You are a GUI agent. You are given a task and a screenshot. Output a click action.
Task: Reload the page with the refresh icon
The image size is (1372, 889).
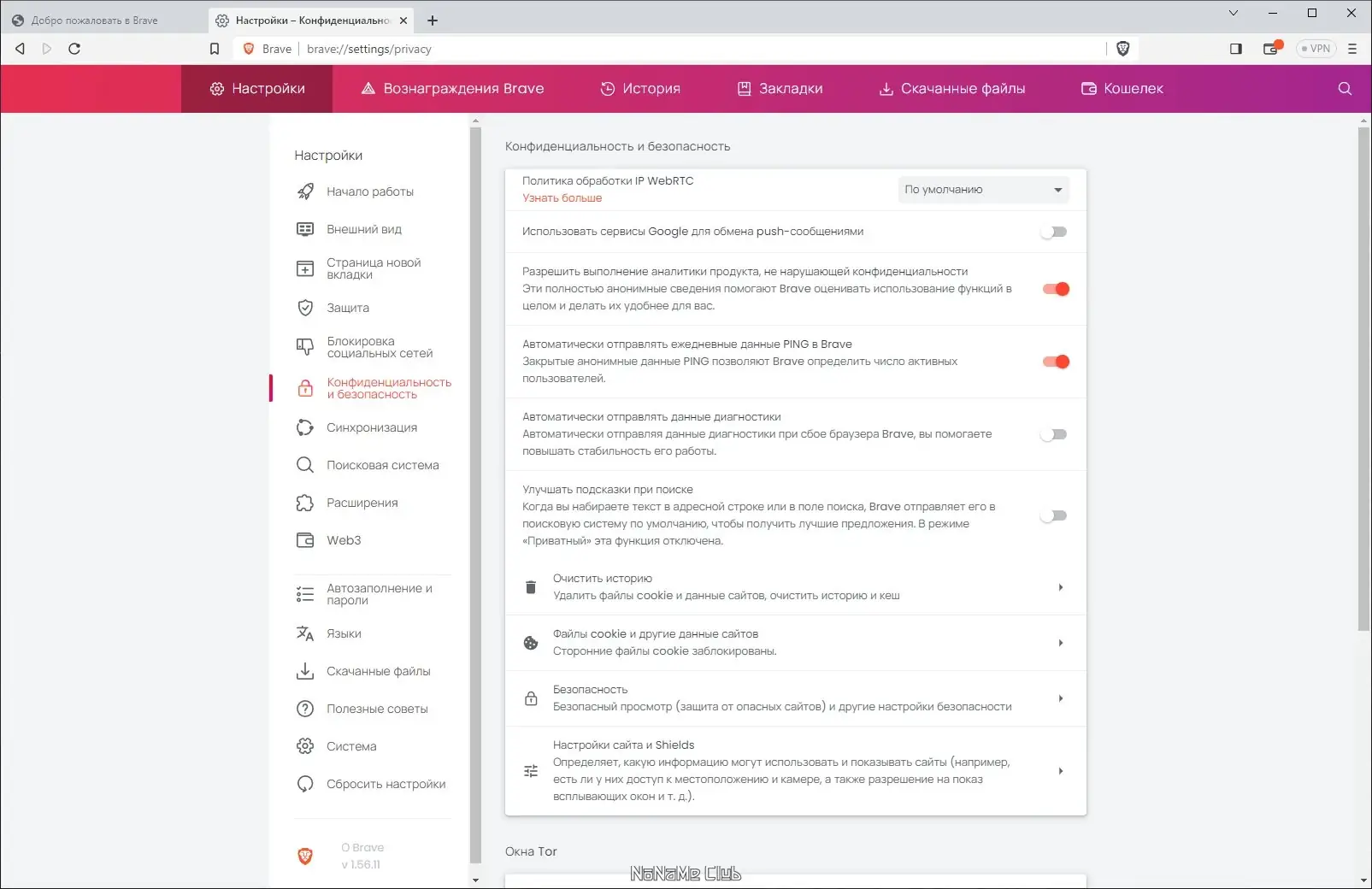(74, 49)
